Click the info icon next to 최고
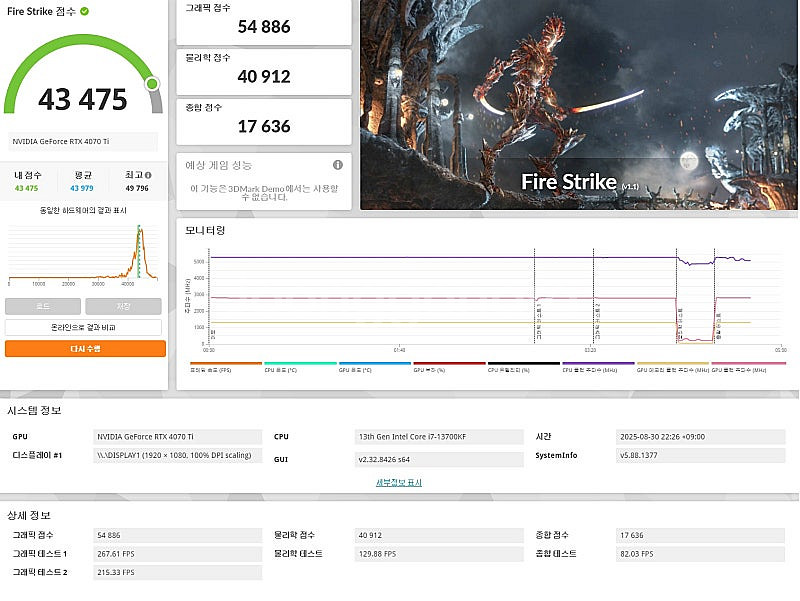 tap(148, 175)
